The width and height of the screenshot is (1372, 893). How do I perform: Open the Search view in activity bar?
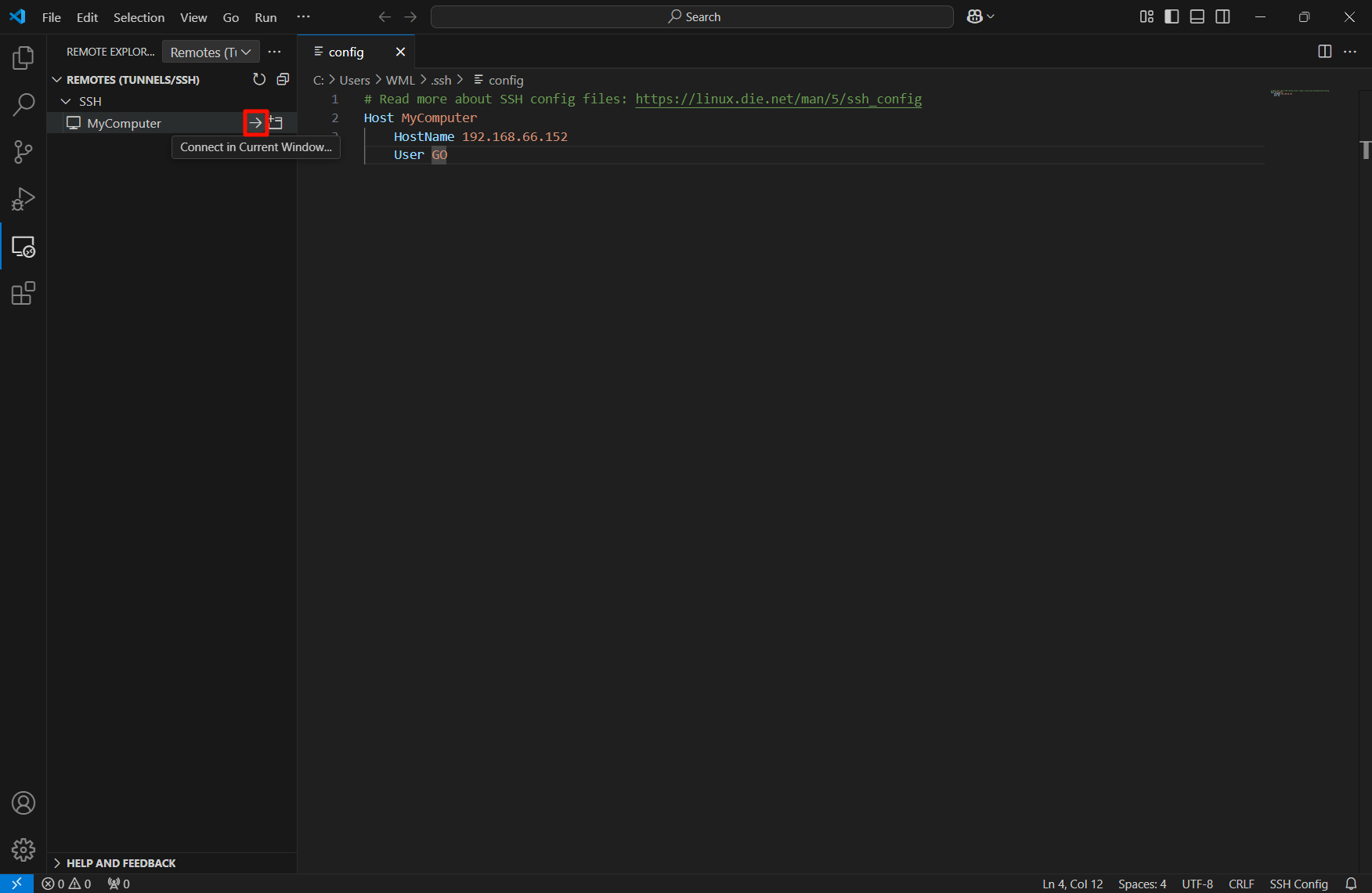point(23,104)
